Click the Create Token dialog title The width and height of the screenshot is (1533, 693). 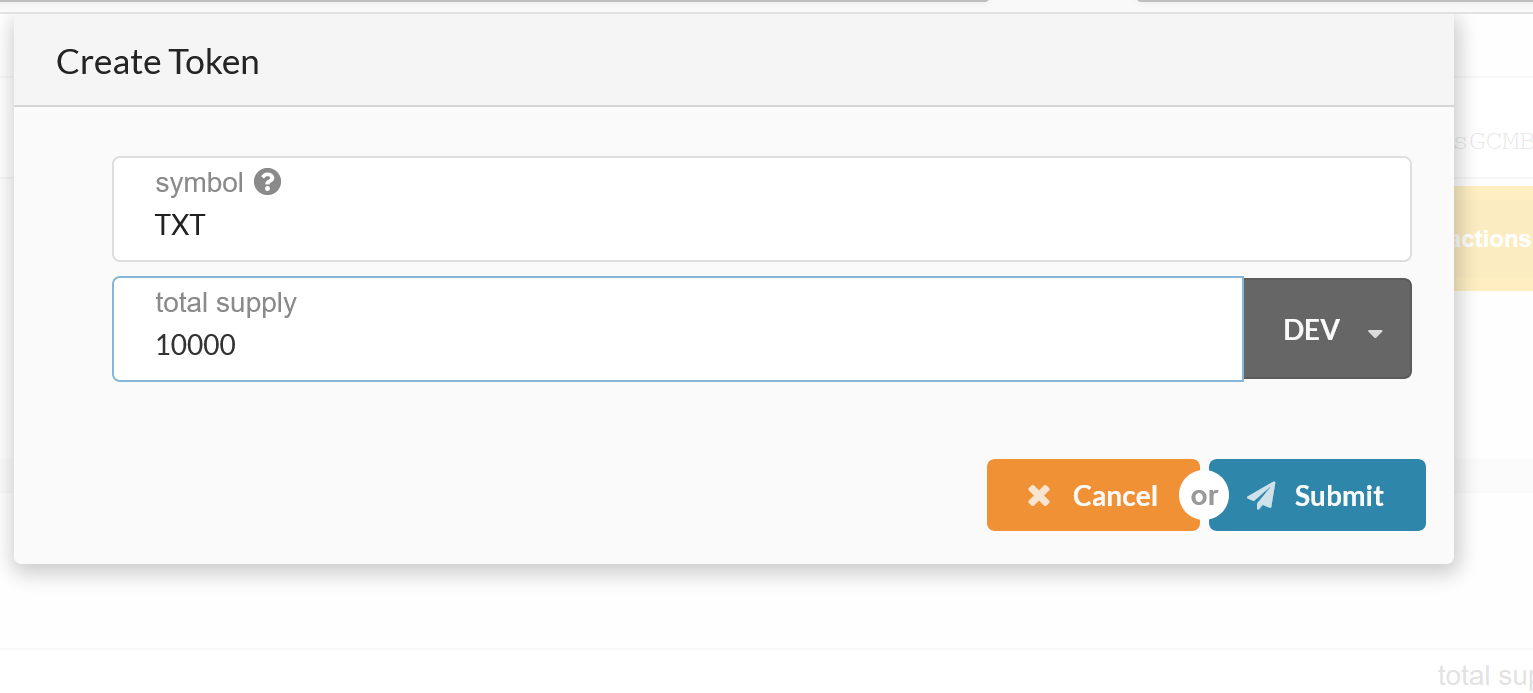(x=158, y=62)
